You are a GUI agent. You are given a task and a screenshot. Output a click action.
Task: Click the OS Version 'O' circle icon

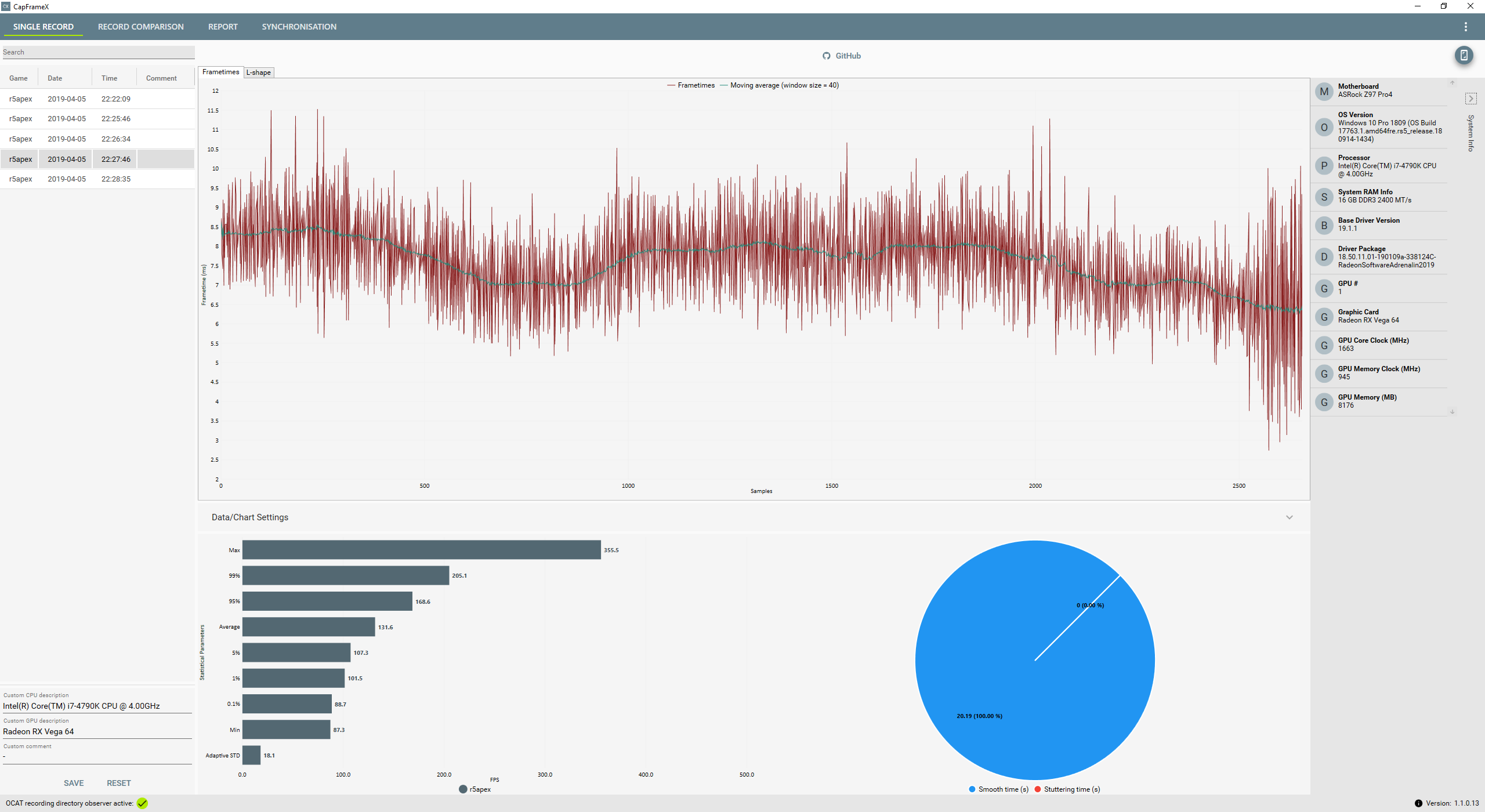pos(1324,127)
